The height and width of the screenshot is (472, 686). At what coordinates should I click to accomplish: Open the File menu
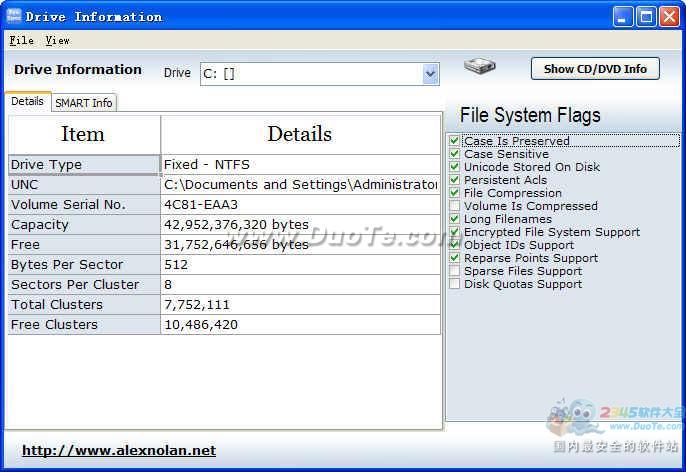click(21, 40)
